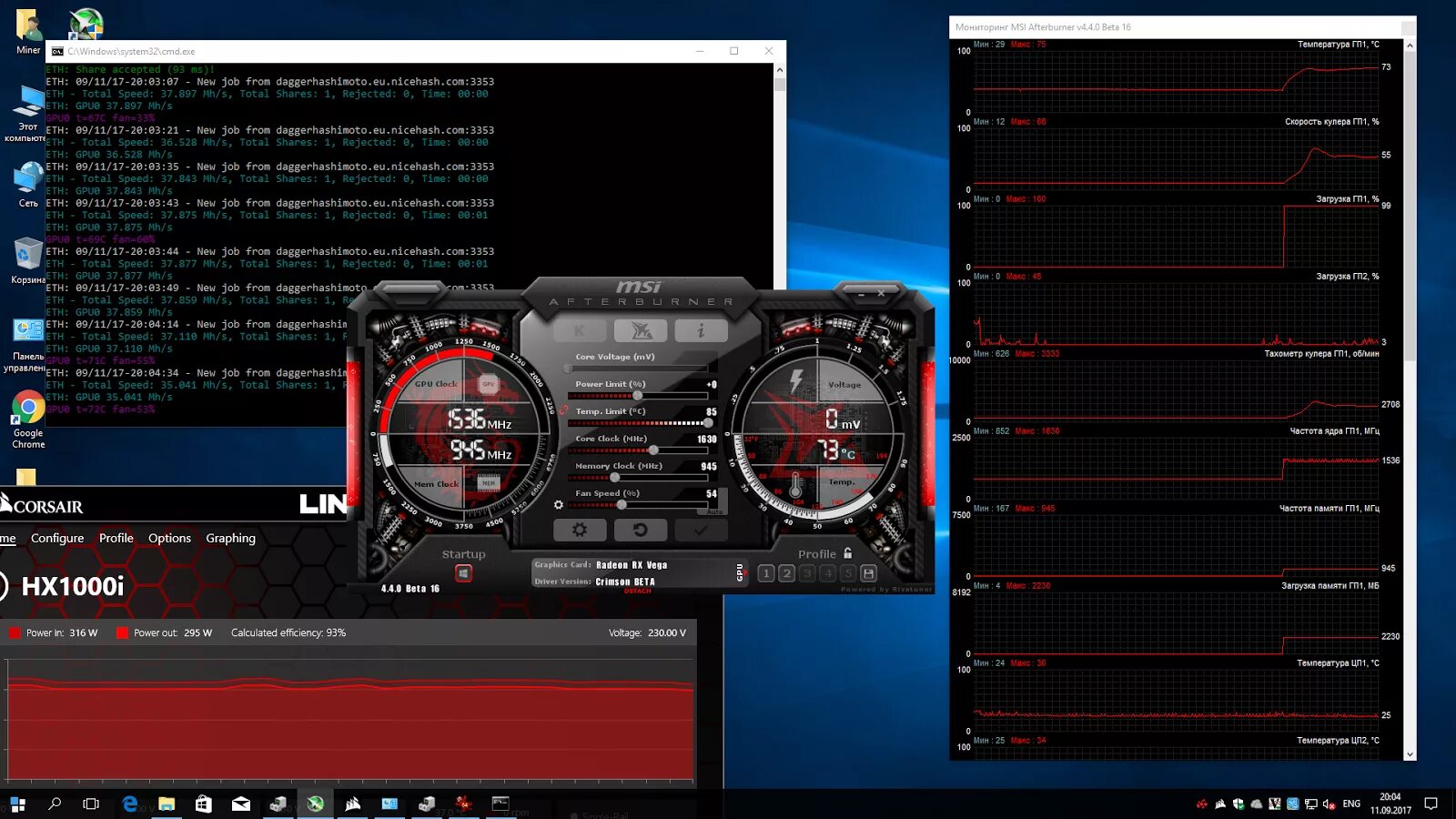The image size is (1456, 819).
Task: Open muted volume speaker tray icon
Action: point(1329,804)
